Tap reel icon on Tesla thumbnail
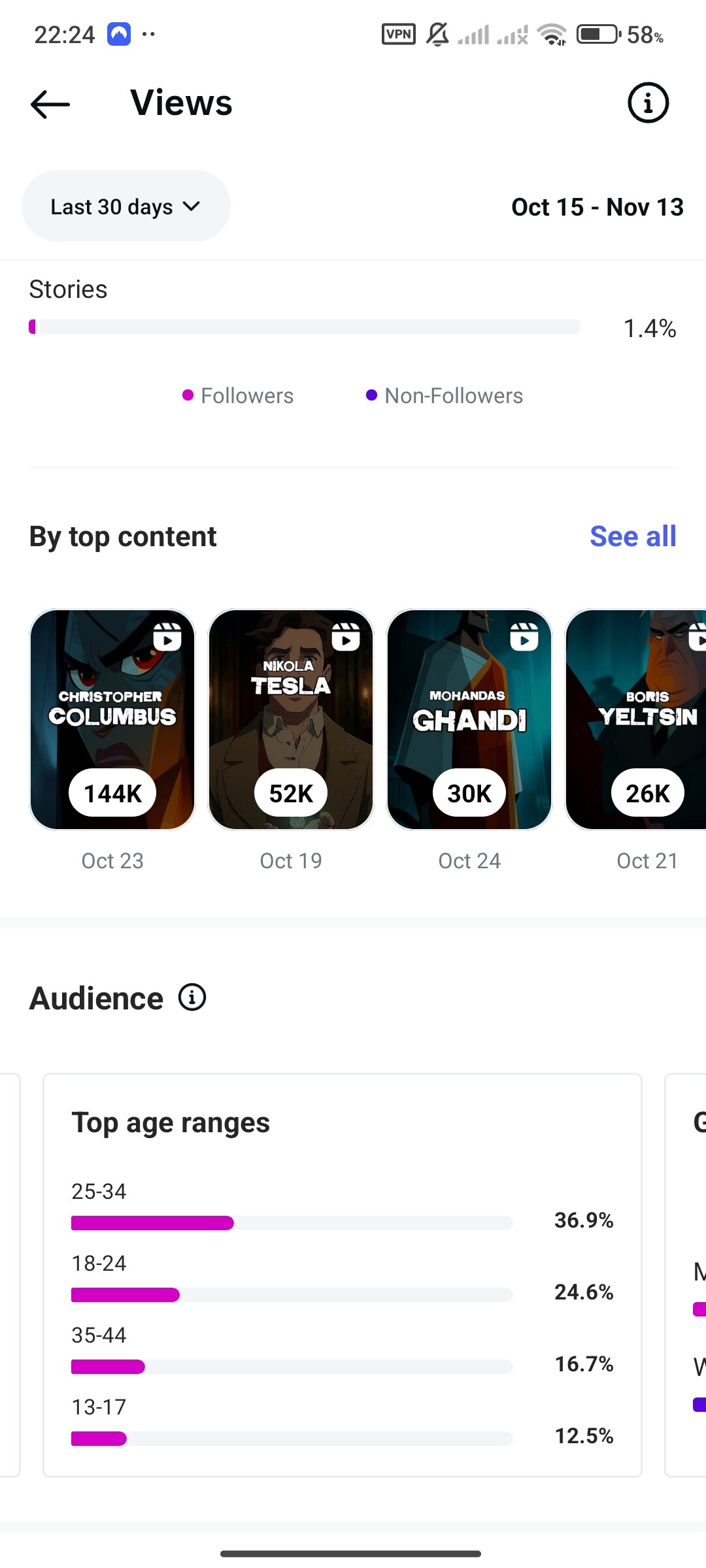 click(x=346, y=636)
